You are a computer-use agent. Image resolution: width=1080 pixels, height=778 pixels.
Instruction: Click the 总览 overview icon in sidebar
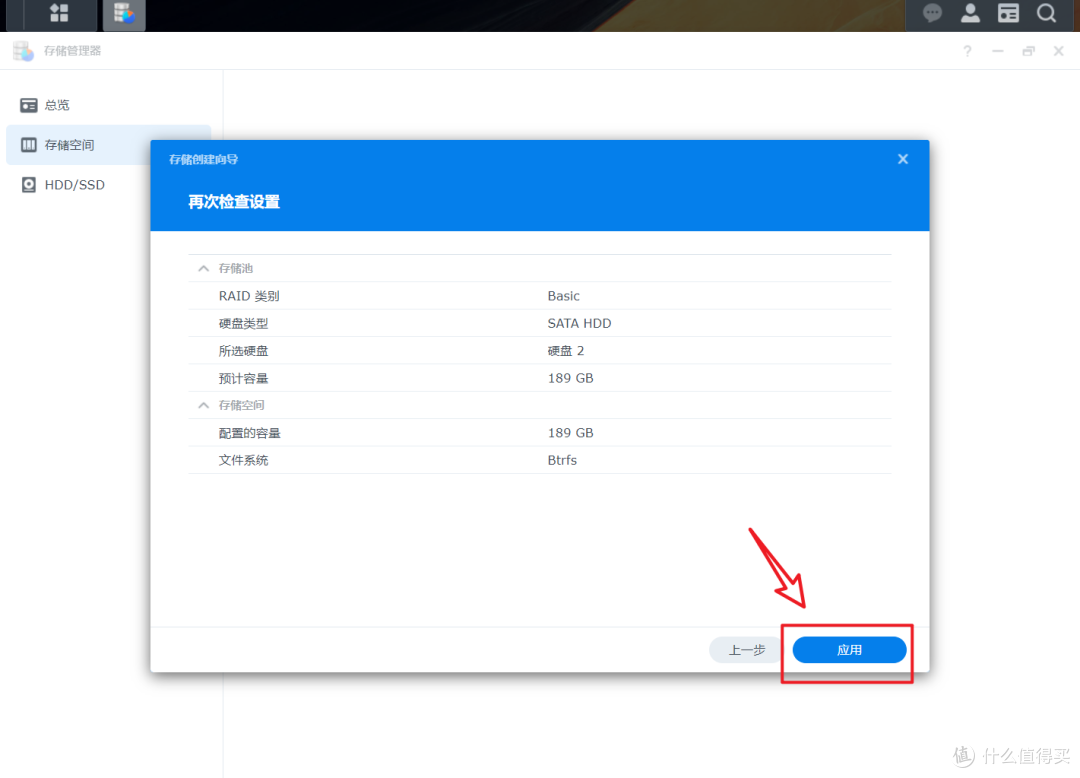click(x=29, y=104)
